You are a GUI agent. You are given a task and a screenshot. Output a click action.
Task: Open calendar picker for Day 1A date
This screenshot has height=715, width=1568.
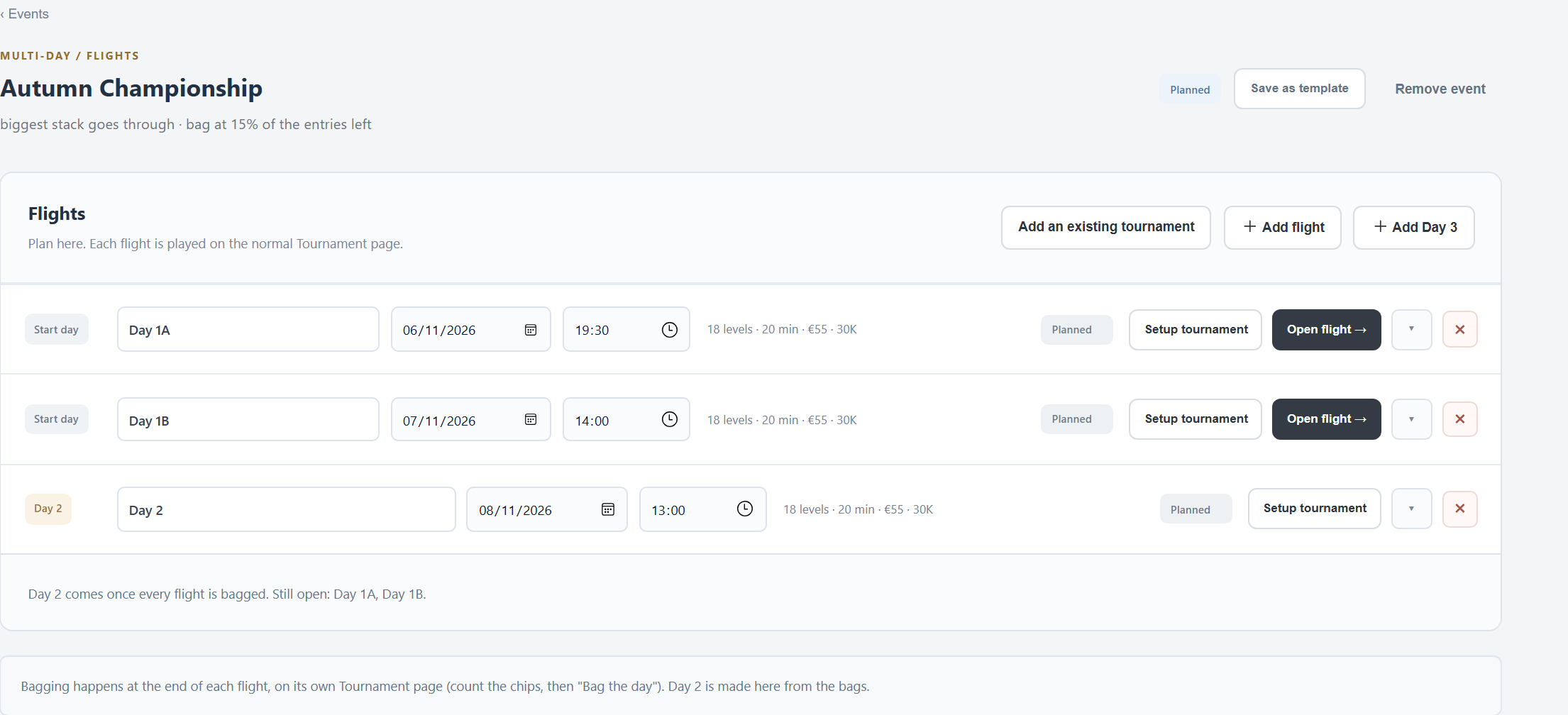click(x=530, y=330)
